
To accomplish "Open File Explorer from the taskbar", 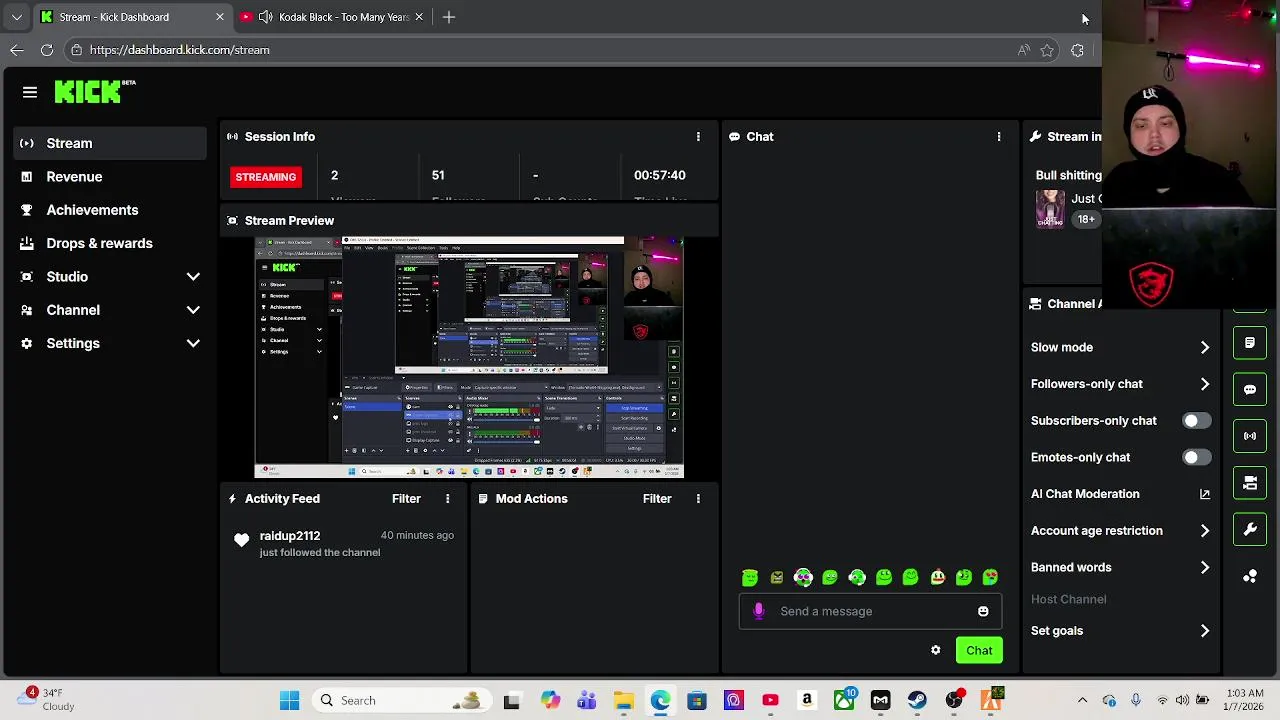I will (x=624, y=700).
